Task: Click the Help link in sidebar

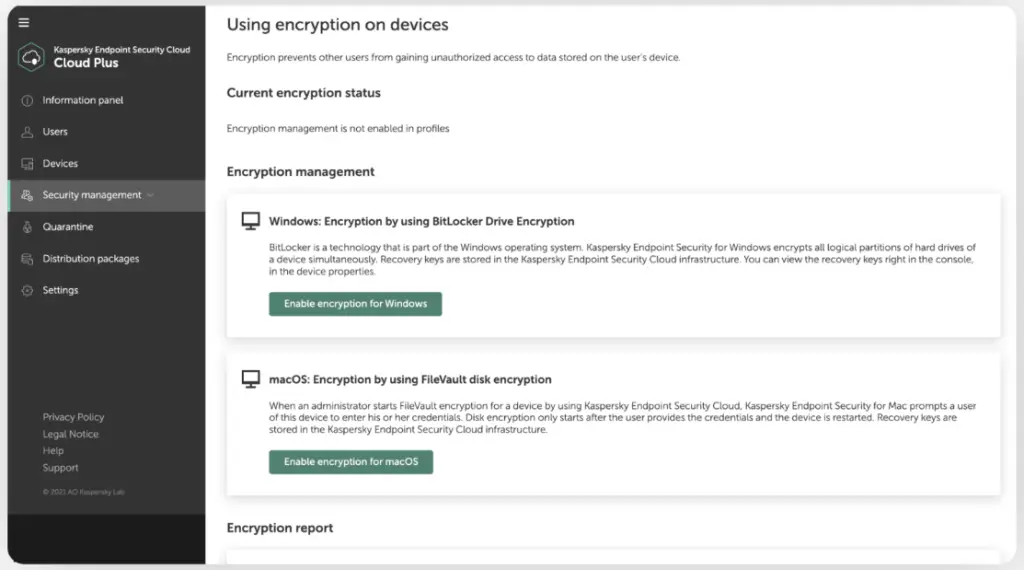Action: [x=53, y=451]
